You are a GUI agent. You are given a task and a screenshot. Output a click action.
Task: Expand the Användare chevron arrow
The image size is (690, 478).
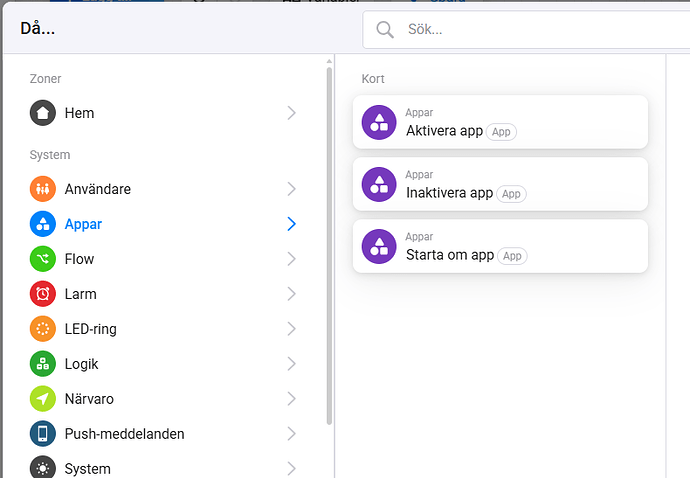click(291, 189)
